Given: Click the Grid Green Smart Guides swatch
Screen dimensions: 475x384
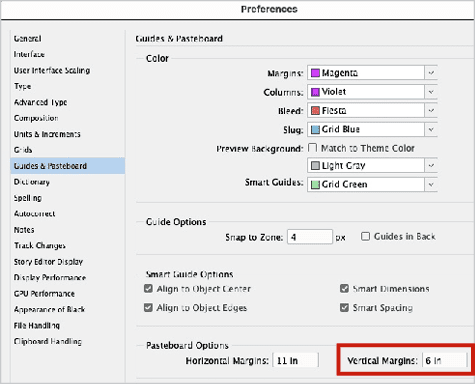Looking at the screenshot, I should click(315, 184).
